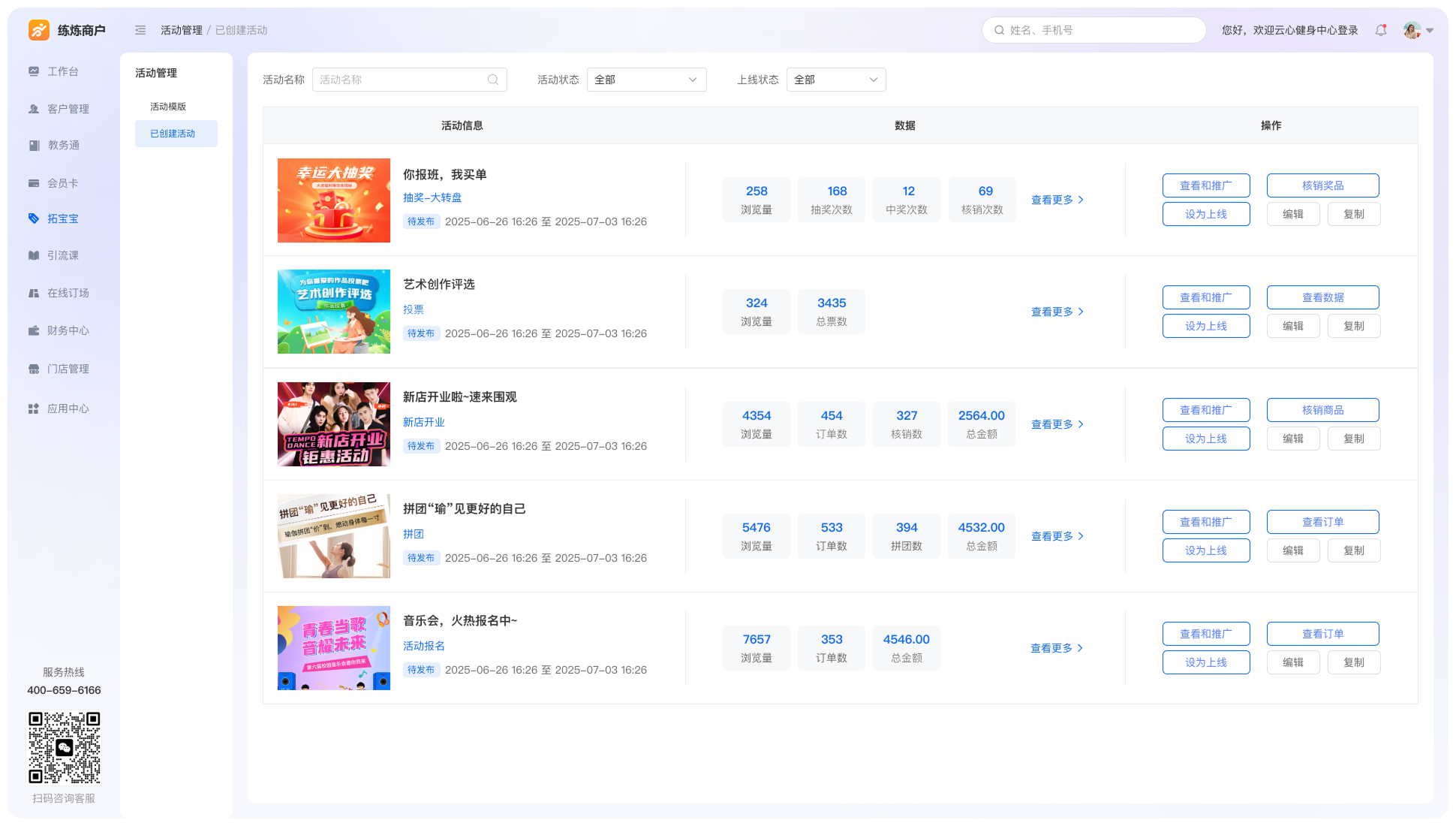This screenshot has height=826, width=1456.
Task: Collapse the sidebar with the menu-fold icon
Action: [x=140, y=30]
